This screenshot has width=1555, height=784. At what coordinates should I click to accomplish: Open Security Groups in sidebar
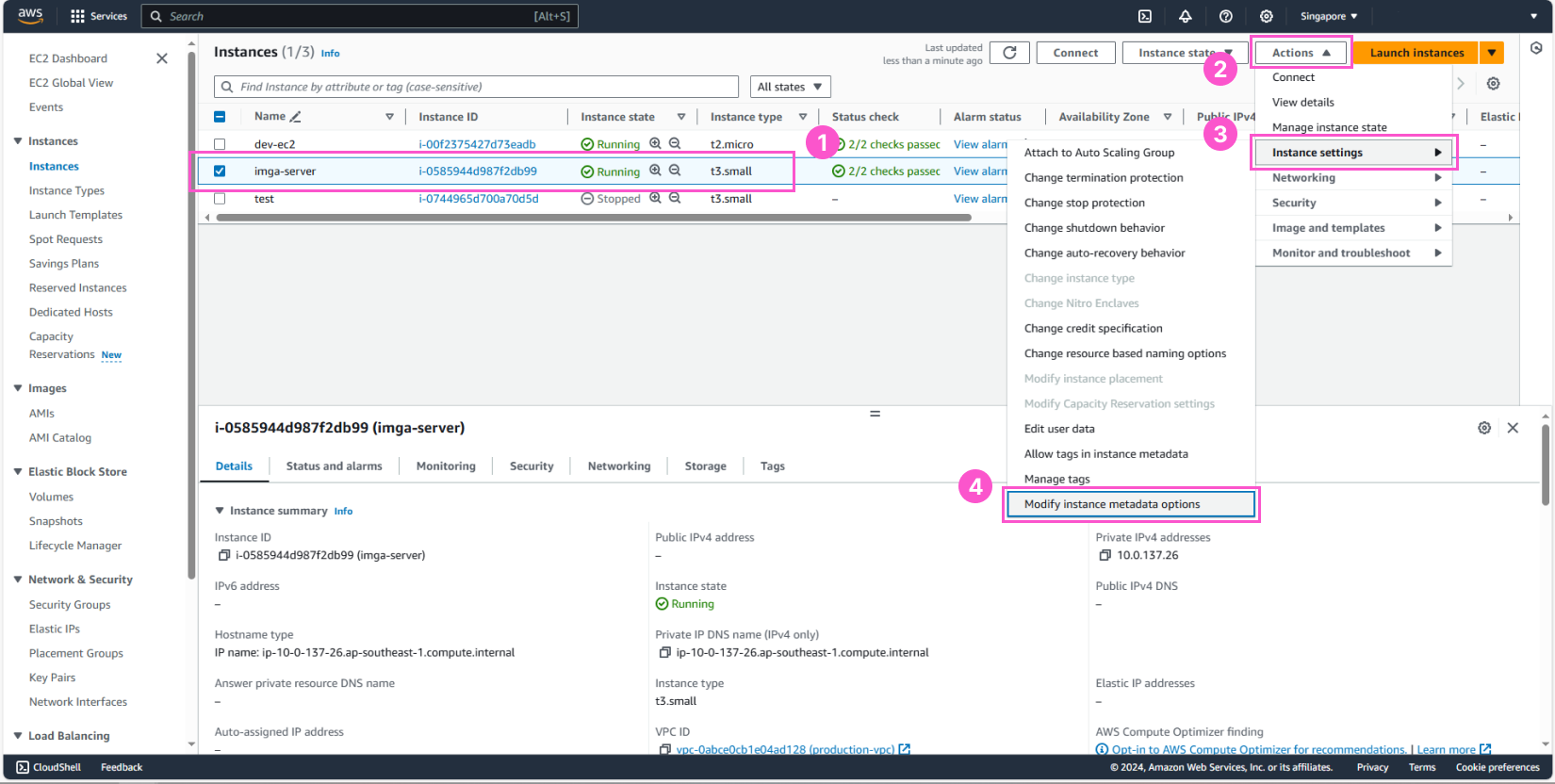click(70, 605)
